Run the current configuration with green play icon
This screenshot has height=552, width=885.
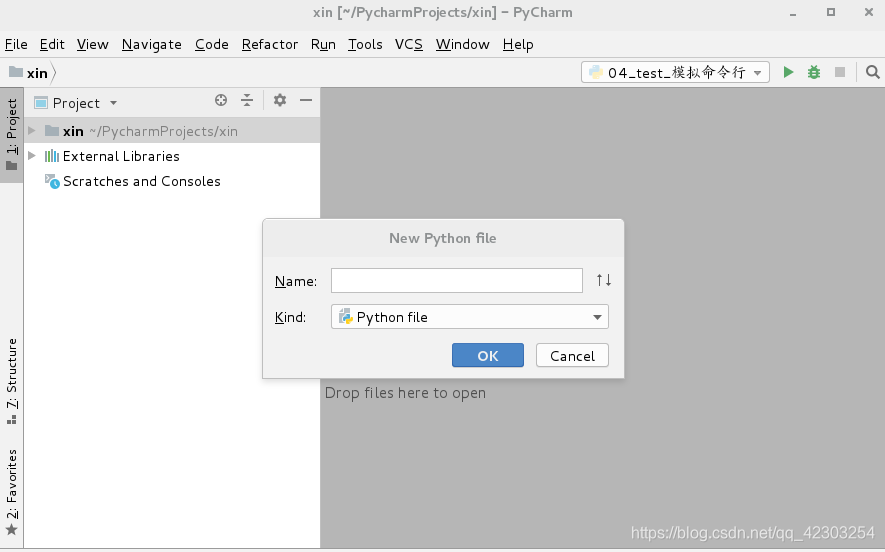(x=788, y=72)
